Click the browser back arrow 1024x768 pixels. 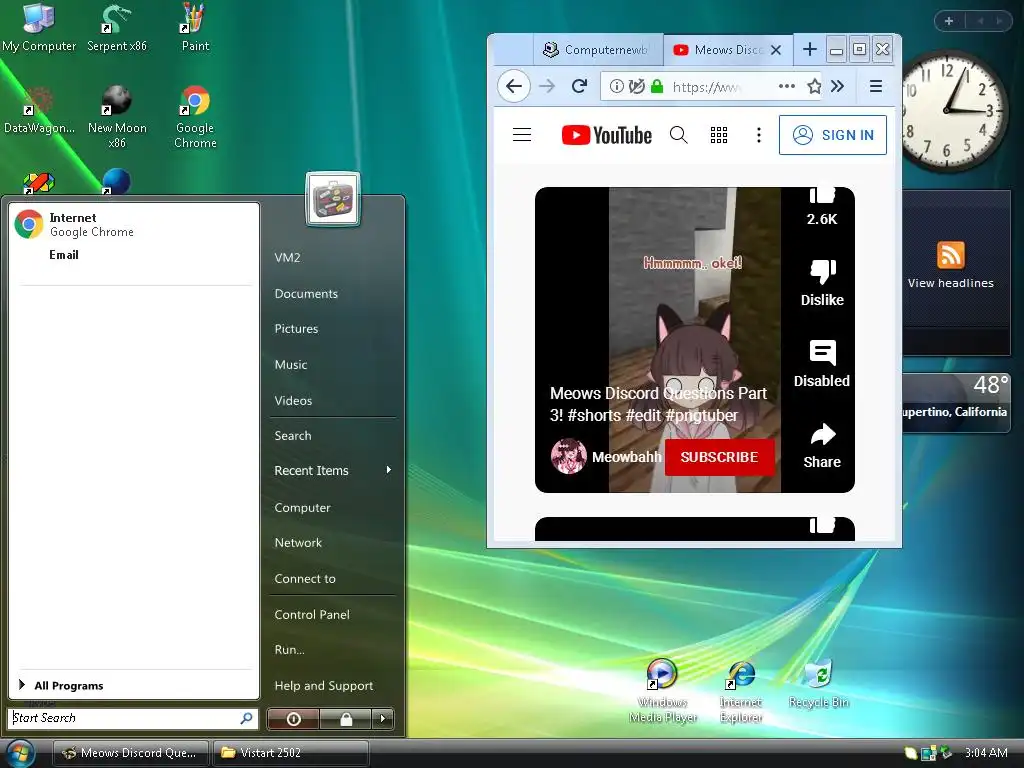pos(514,86)
